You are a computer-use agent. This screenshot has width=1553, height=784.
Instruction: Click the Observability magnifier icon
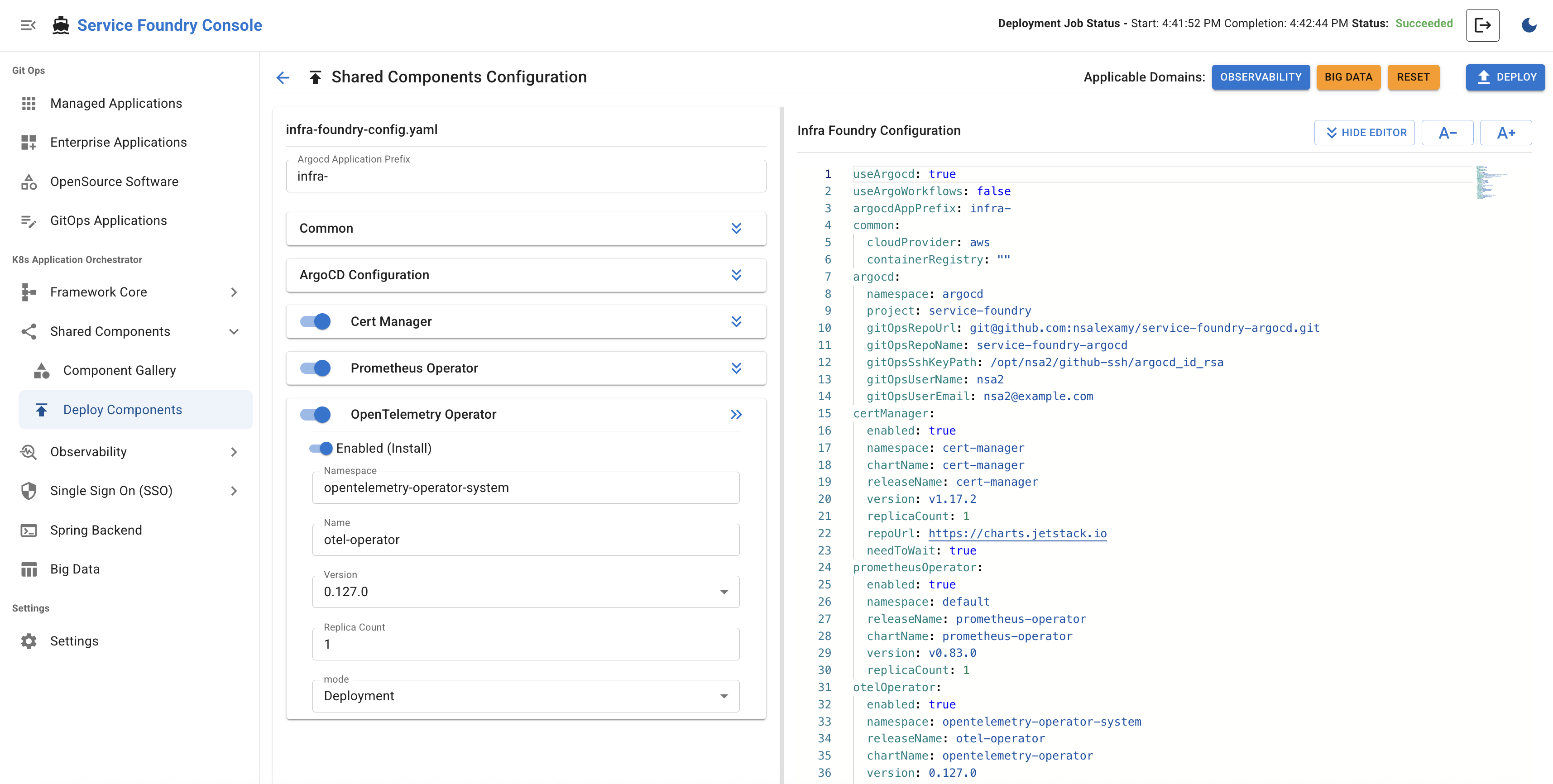[29, 452]
